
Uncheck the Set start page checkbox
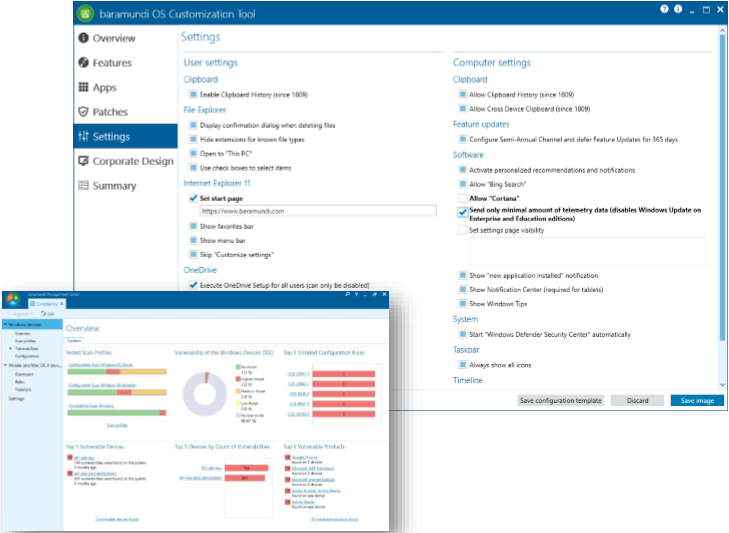[x=193, y=198]
